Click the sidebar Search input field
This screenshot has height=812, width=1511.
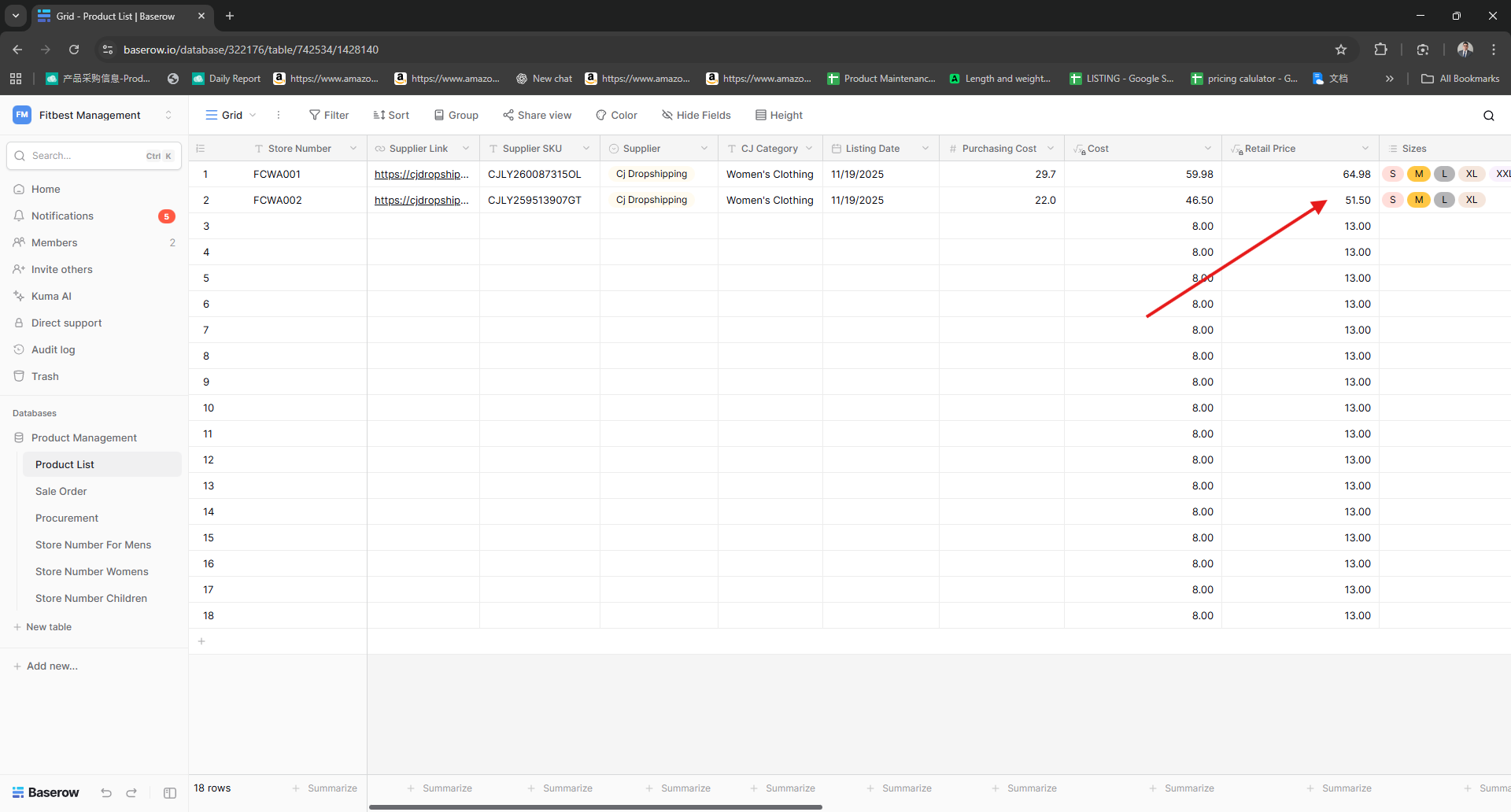(x=87, y=156)
